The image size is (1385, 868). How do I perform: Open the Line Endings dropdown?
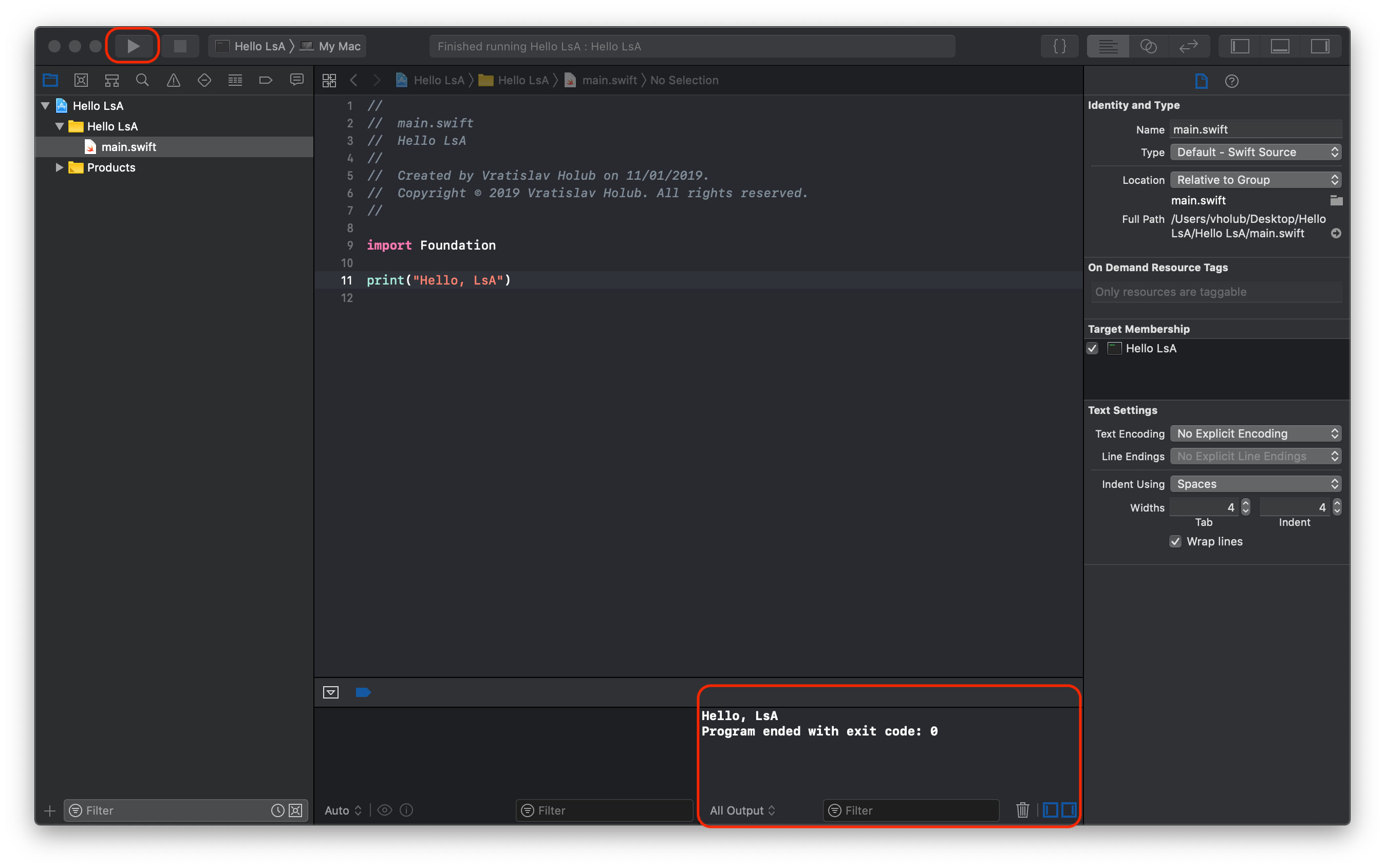tap(1256, 457)
